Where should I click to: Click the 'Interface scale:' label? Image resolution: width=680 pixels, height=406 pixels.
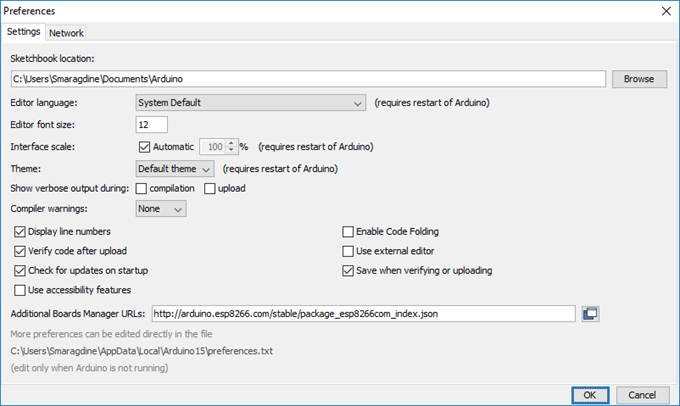pos(42,147)
